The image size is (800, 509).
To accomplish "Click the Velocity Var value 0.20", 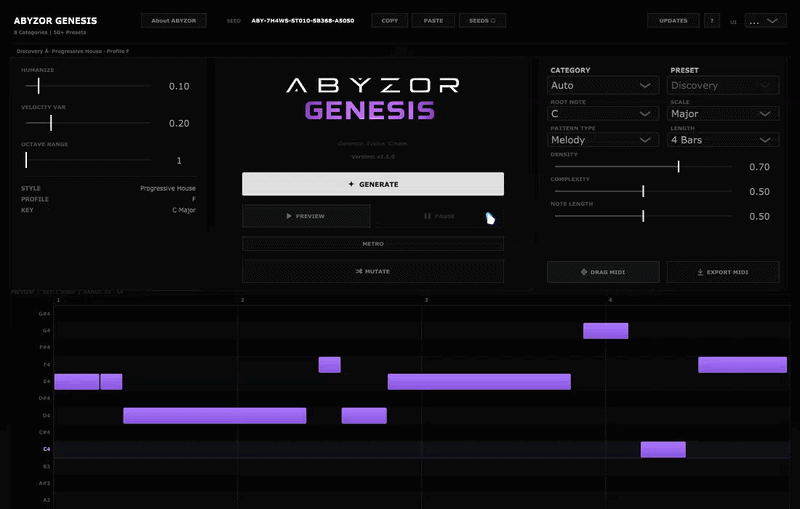I will tap(179, 123).
